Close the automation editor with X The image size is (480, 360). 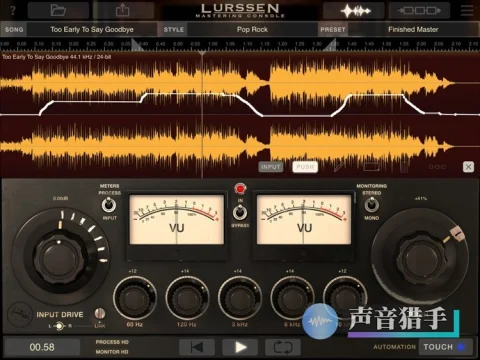point(468,167)
